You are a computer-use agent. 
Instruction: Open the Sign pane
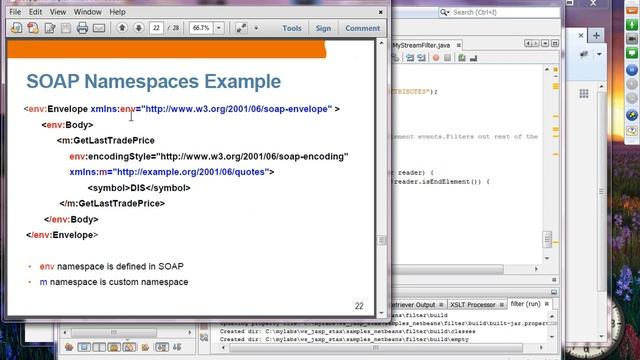pyautogui.click(x=323, y=28)
